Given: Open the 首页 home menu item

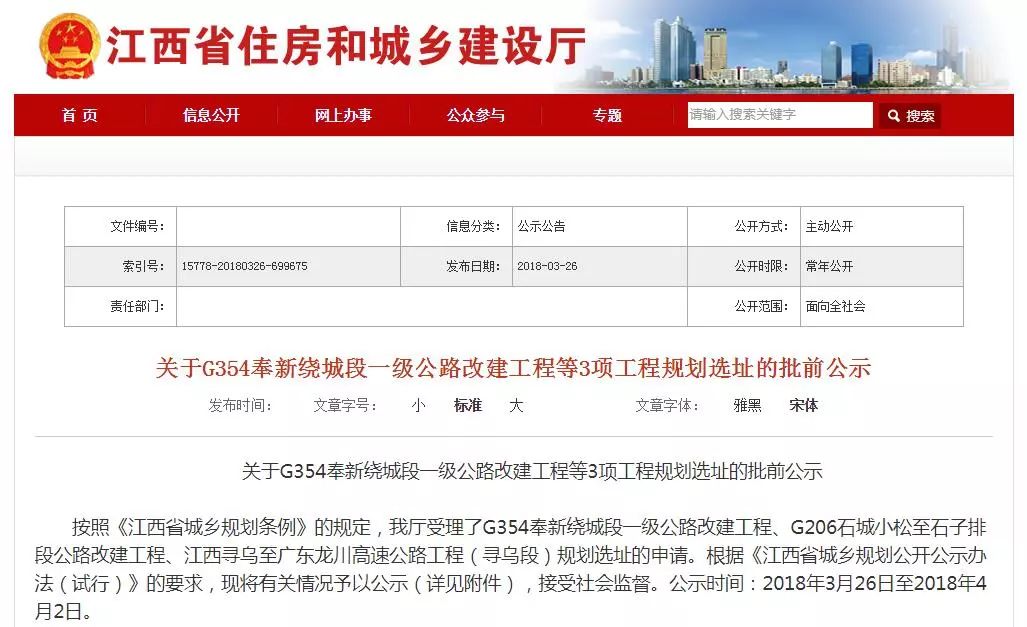Looking at the screenshot, I should click(80, 116).
